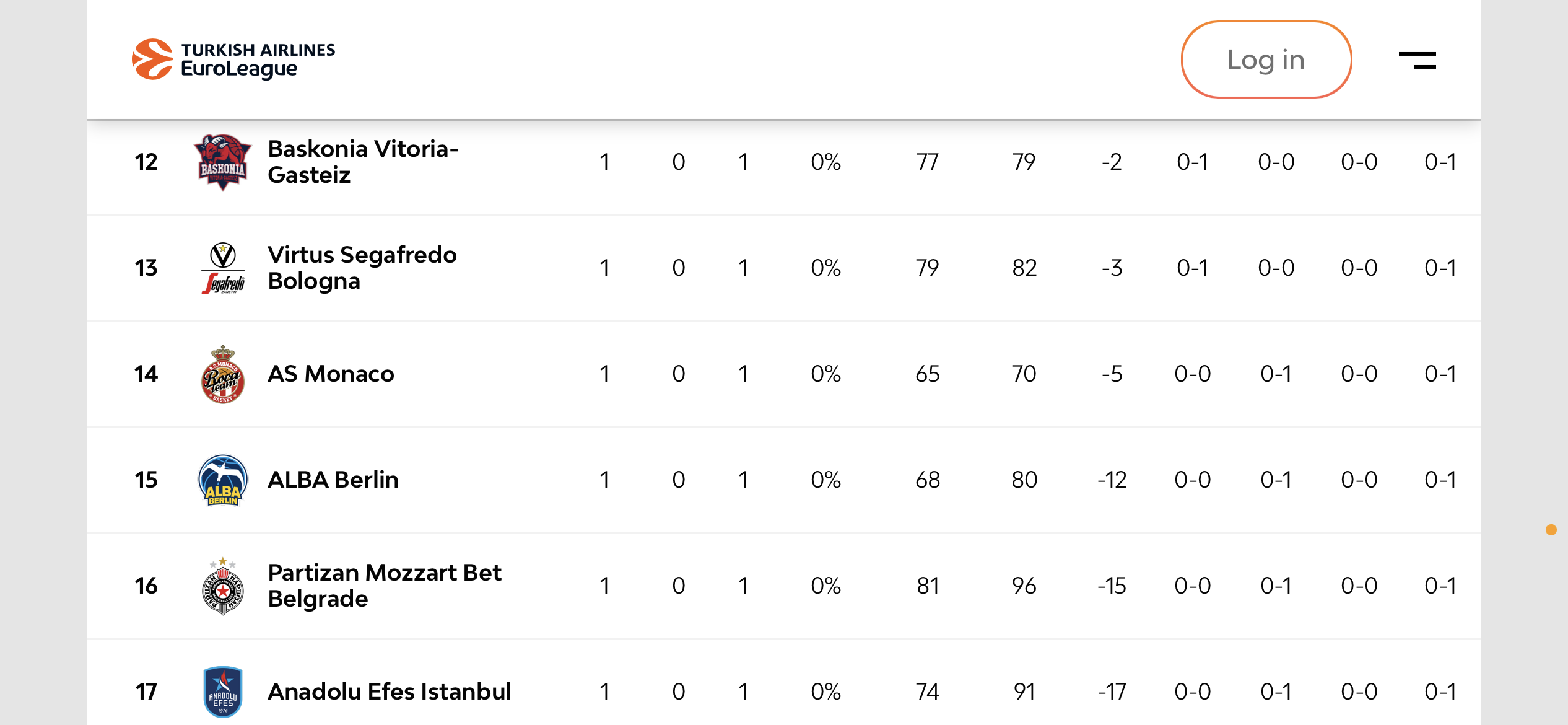
Task: Open Baskonia Vitoria-Gasteiz team page
Action: tap(363, 162)
